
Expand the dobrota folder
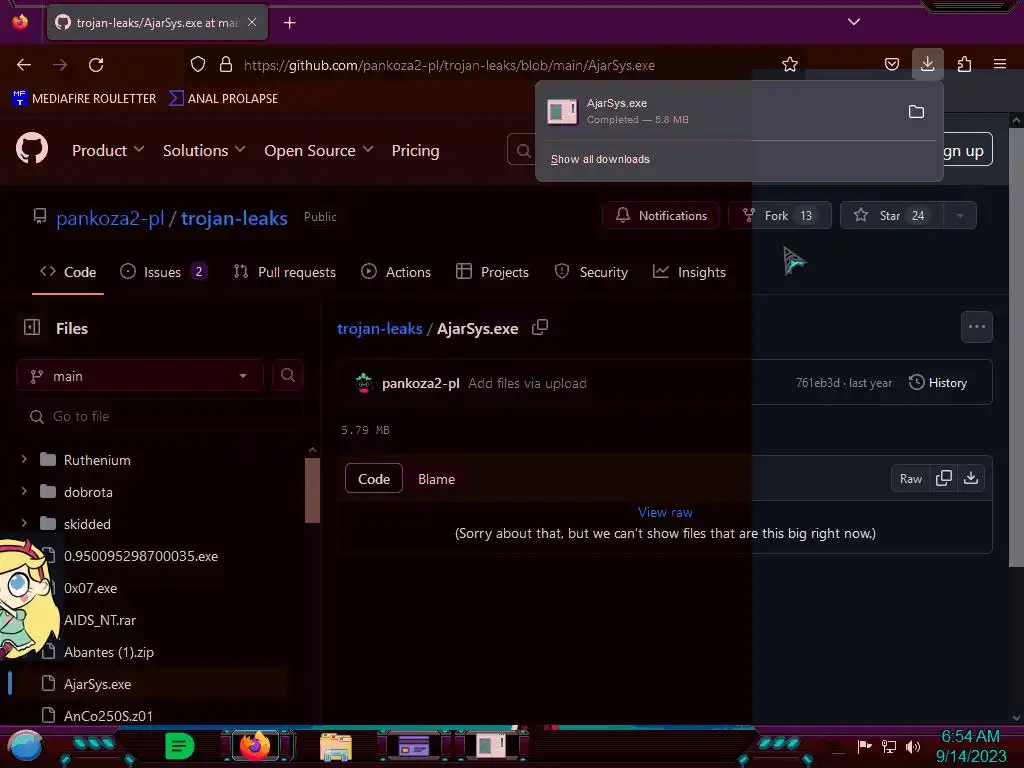click(24, 490)
